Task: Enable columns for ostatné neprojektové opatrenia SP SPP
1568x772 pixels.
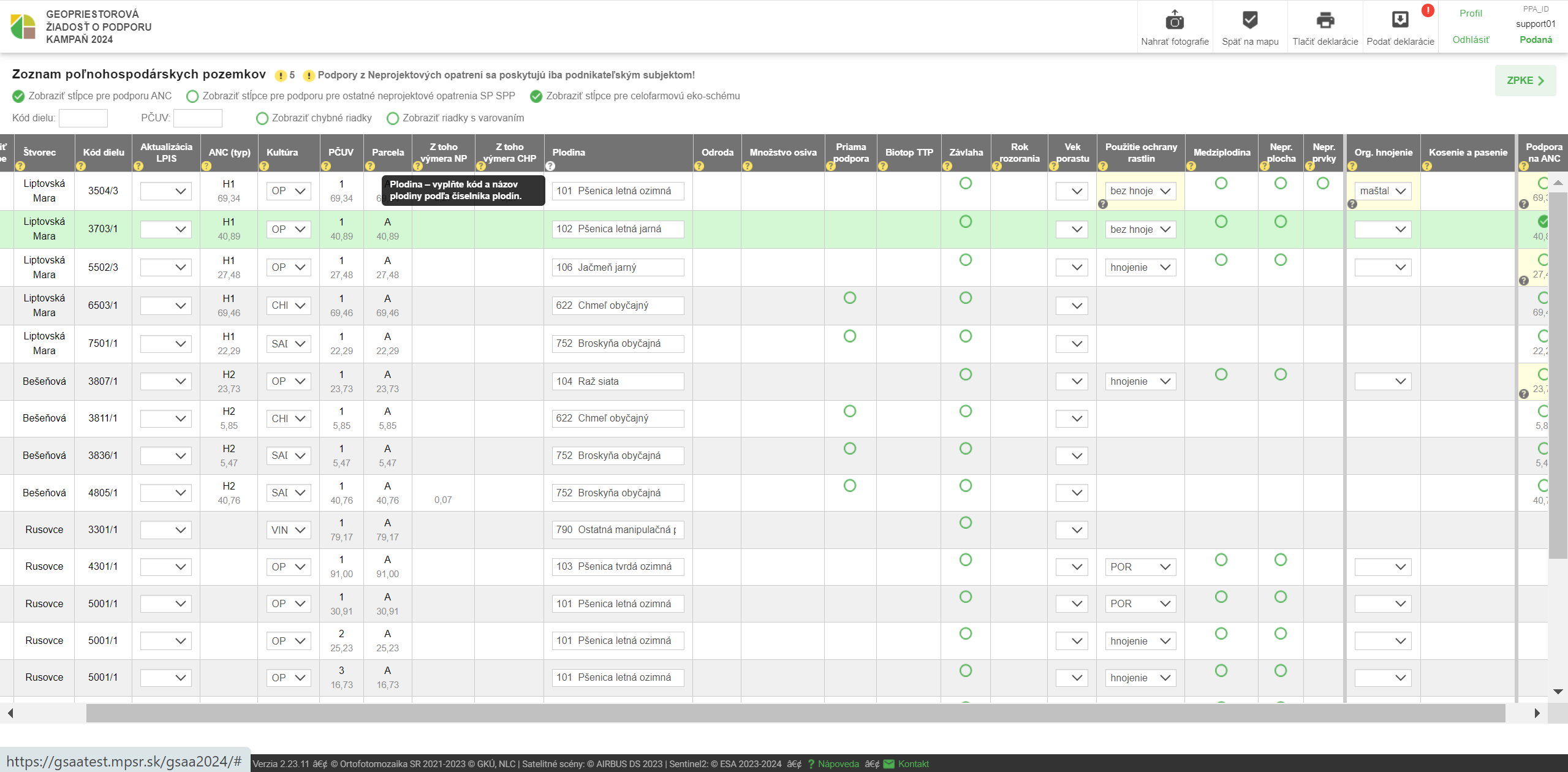Action: point(192,96)
